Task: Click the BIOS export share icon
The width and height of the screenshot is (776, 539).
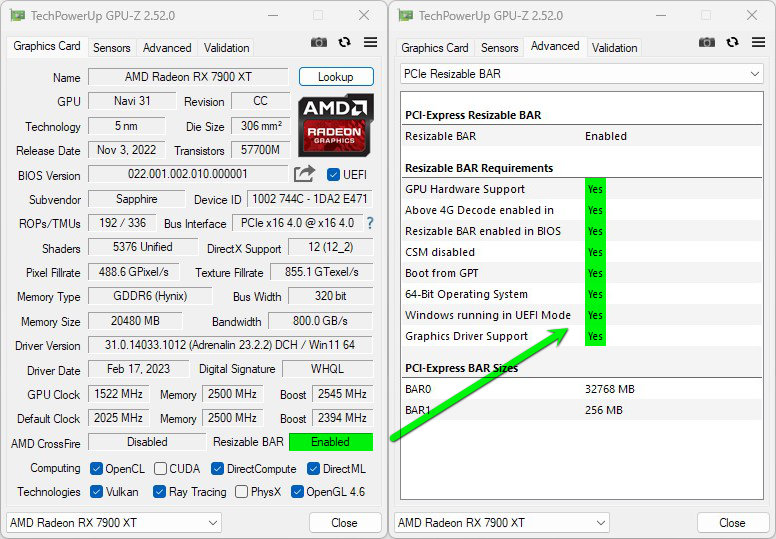Action: click(x=304, y=174)
